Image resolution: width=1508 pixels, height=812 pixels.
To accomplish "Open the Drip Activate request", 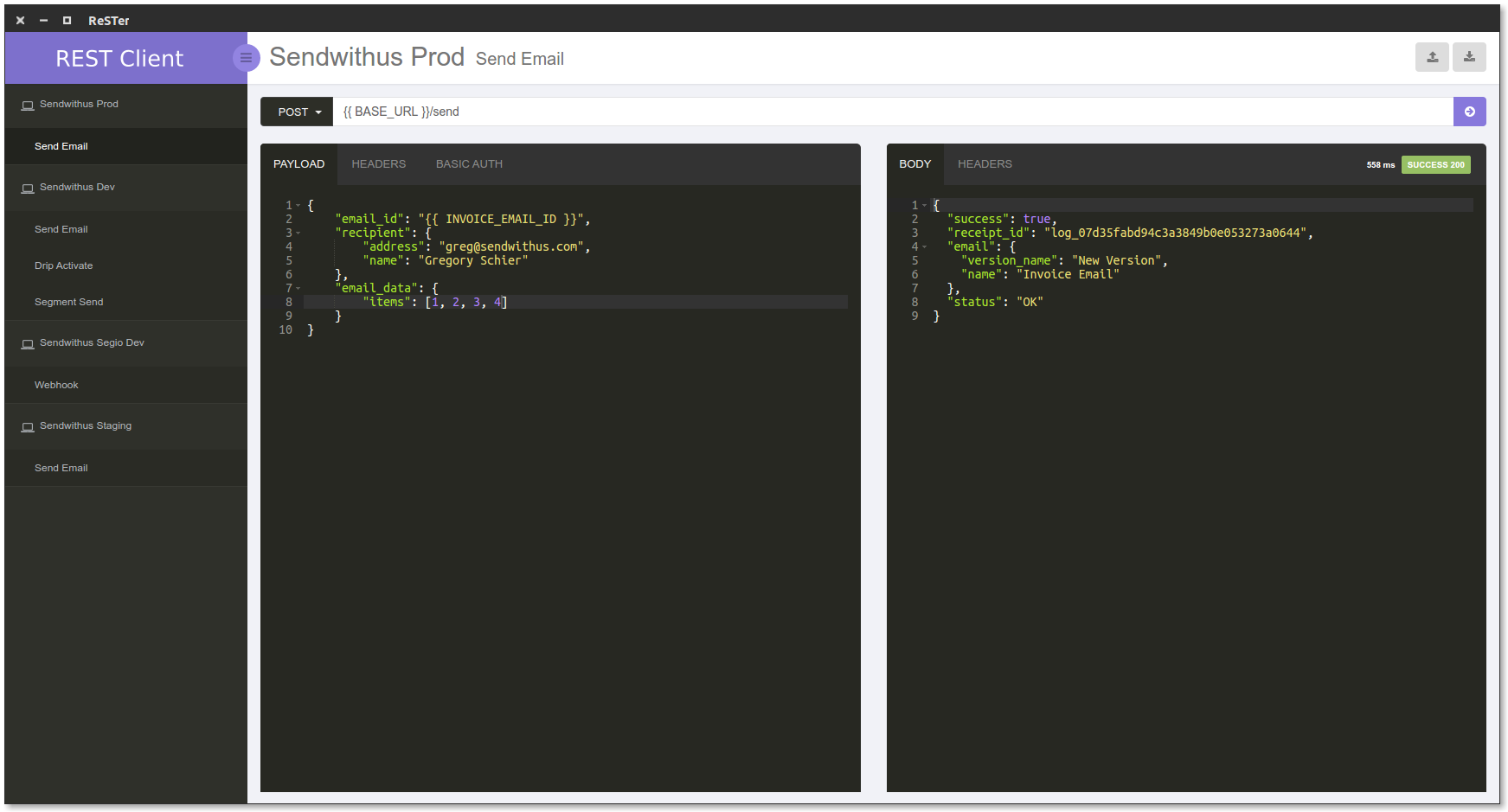I will tap(126, 265).
